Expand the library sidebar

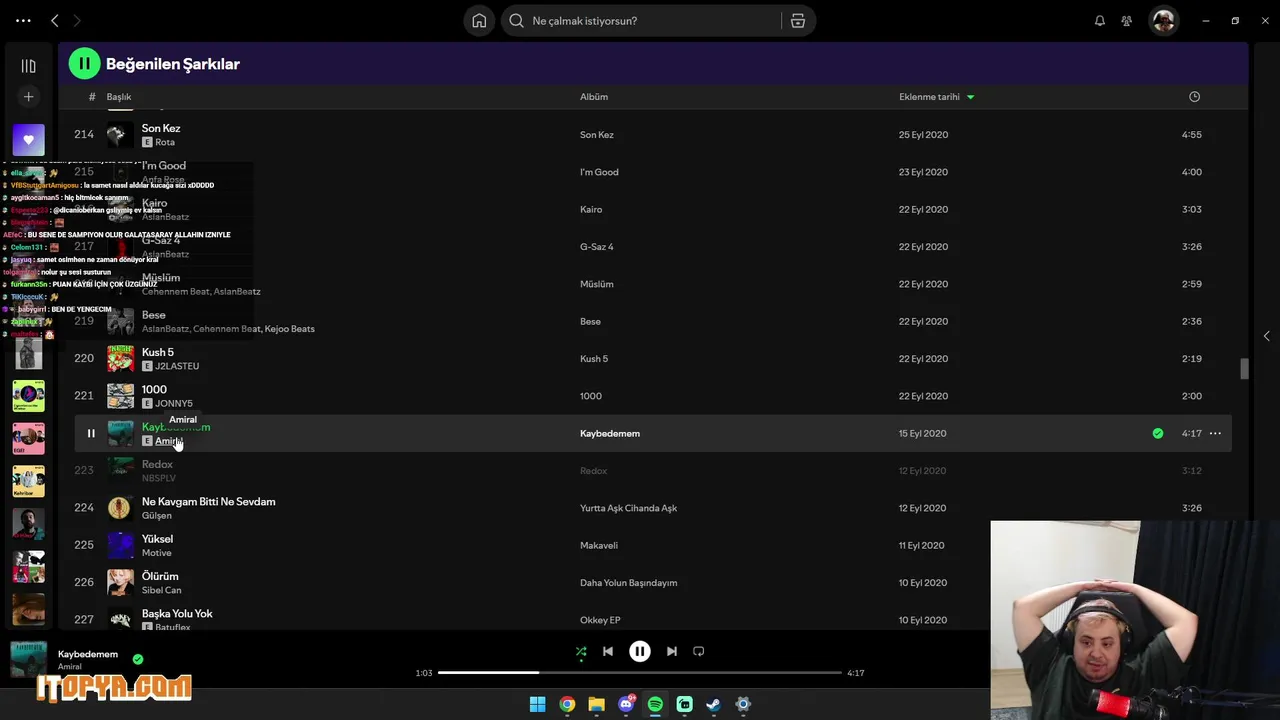click(x=29, y=66)
